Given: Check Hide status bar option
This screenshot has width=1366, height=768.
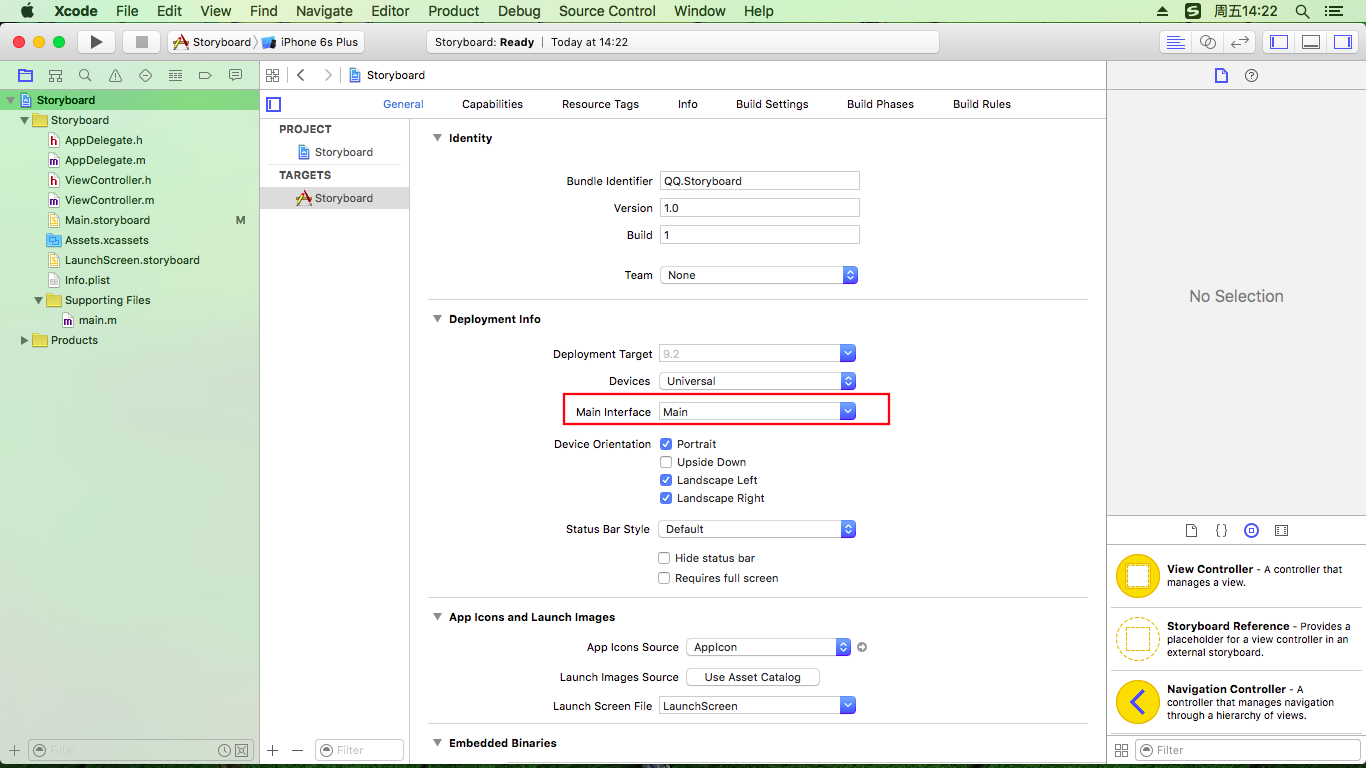Looking at the screenshot, I should [664, 558].
